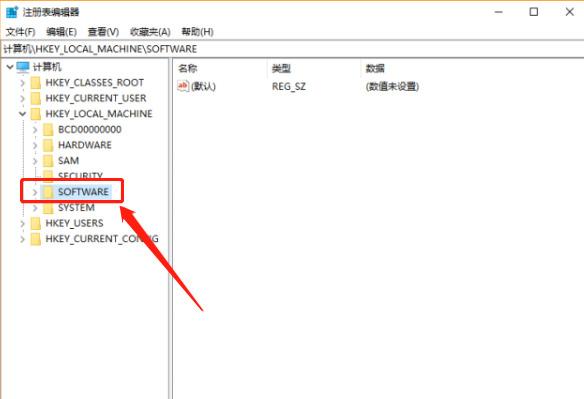This screenshot has width=584, height=399.
Task: Click SAM folder icon
Action: point(48,161)
